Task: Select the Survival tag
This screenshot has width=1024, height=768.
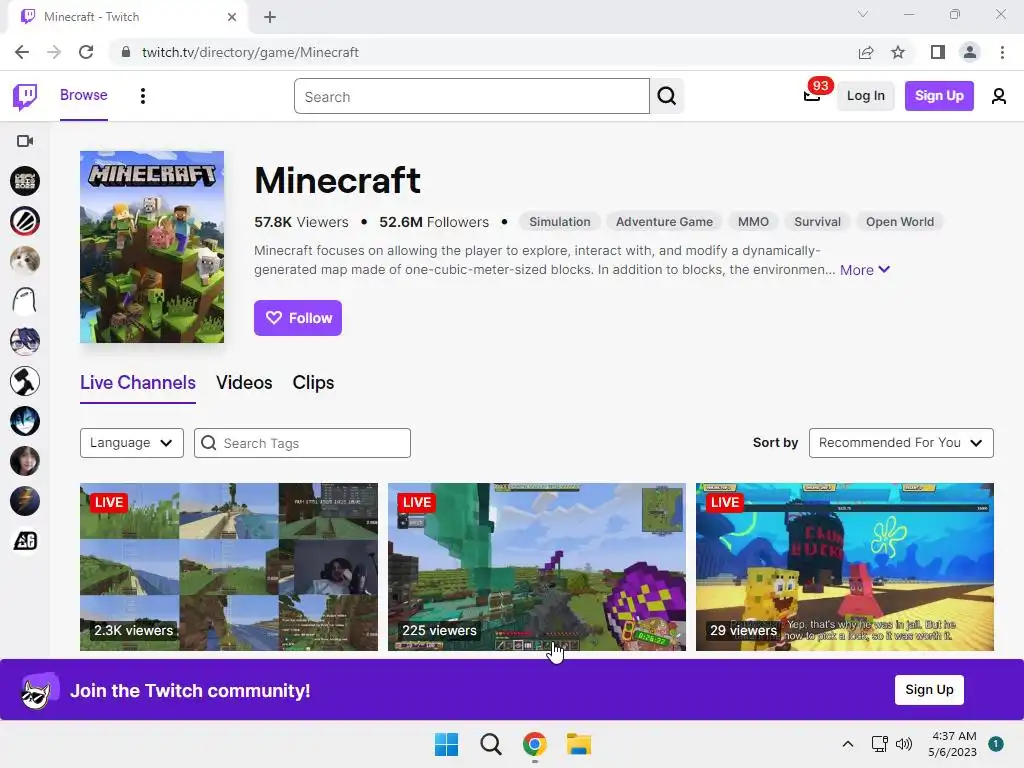Action: (x=817, y=222)
